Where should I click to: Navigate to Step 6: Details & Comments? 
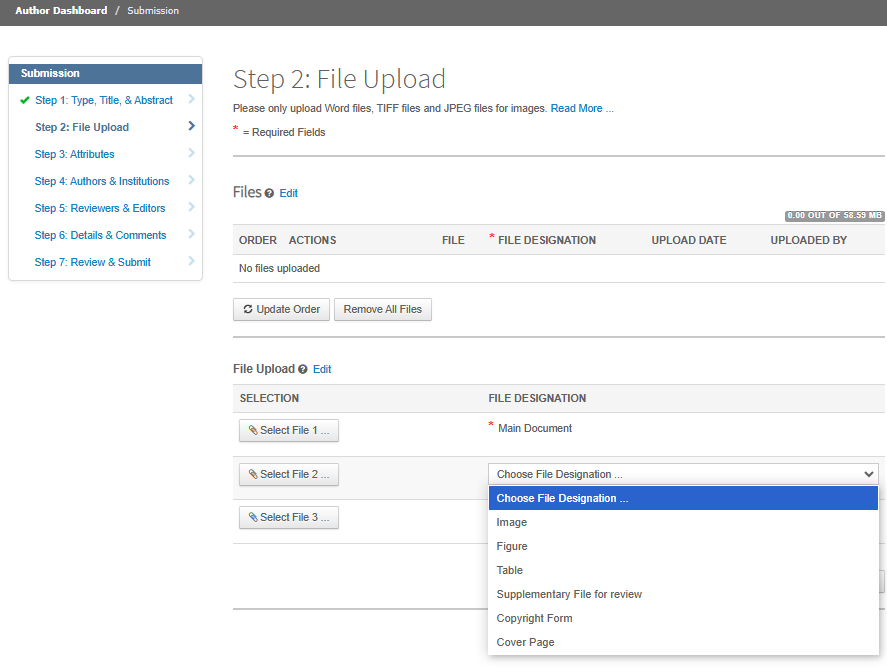100,235
